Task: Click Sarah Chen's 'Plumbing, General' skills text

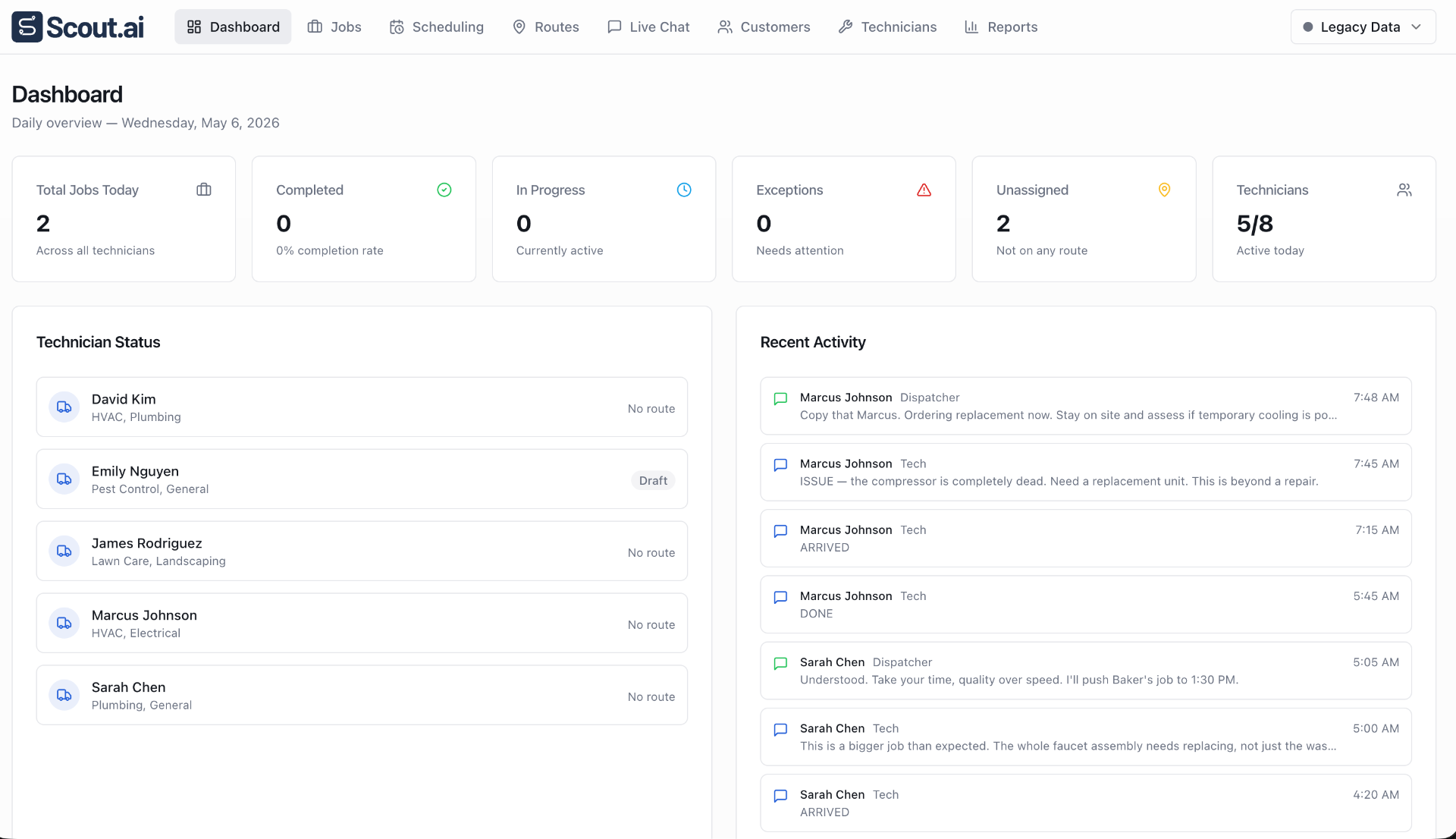Action: click(x=142, y=705)
